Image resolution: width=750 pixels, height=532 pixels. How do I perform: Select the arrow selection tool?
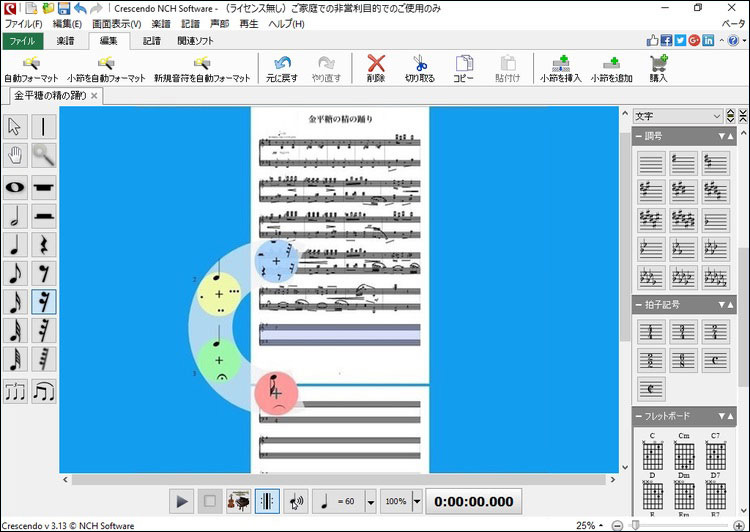tap(15, 127)
